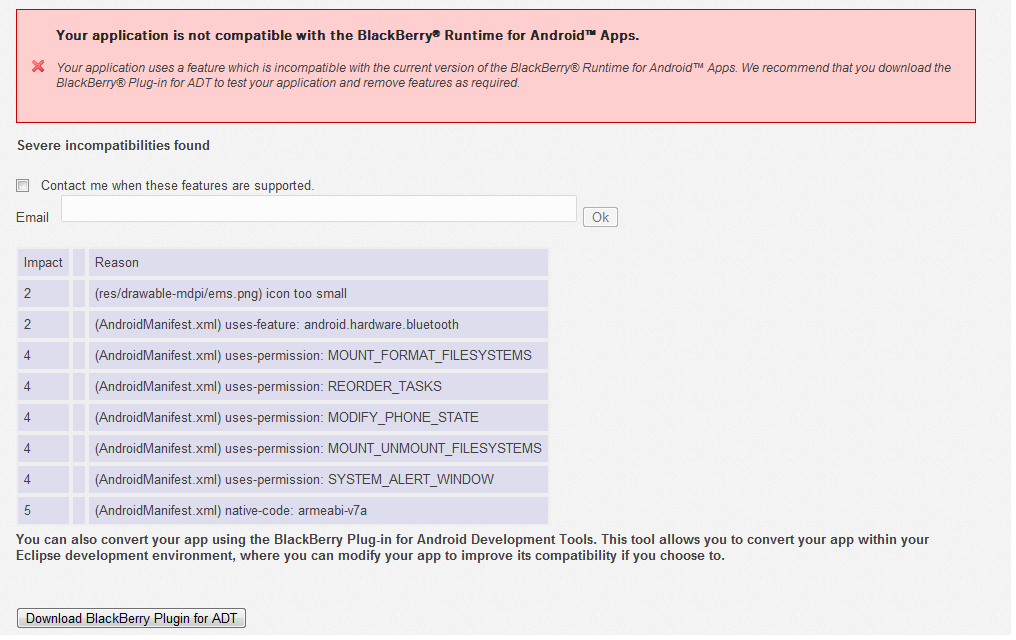Screen dimensions: 1016x640
Task: Click Download BlackBerry Plugin for ADT button
Action: coord(132,618)
